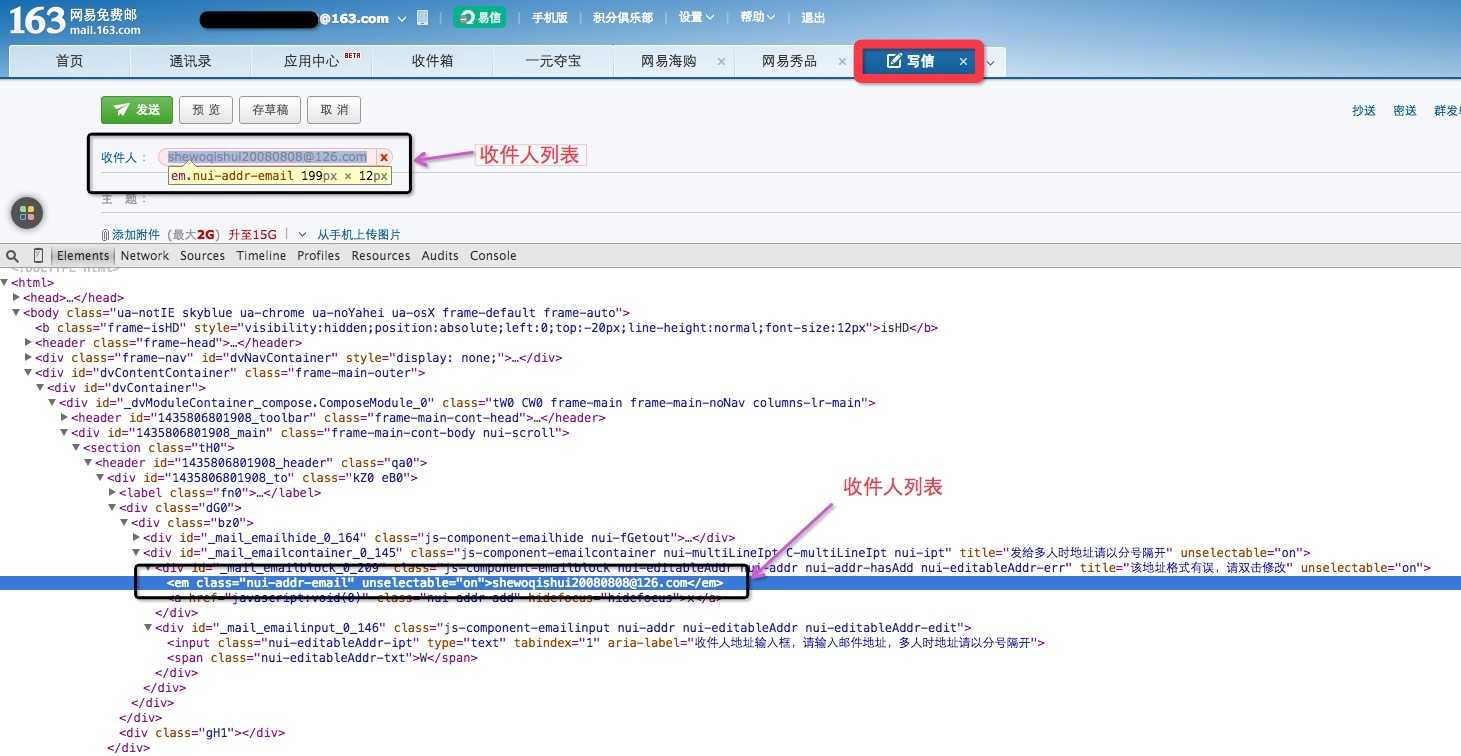The height and width of the screenshot is (756, 1461).
Task: Switch to the 网易秀品 tab
Action: click(x=790, y=61)
